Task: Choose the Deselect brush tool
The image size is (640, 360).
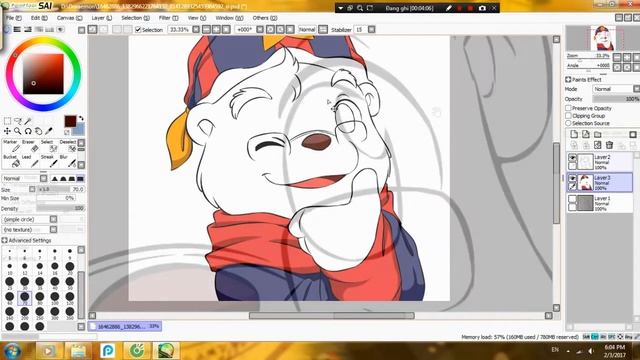Action: pyautogui.click(x=68, y=147)
